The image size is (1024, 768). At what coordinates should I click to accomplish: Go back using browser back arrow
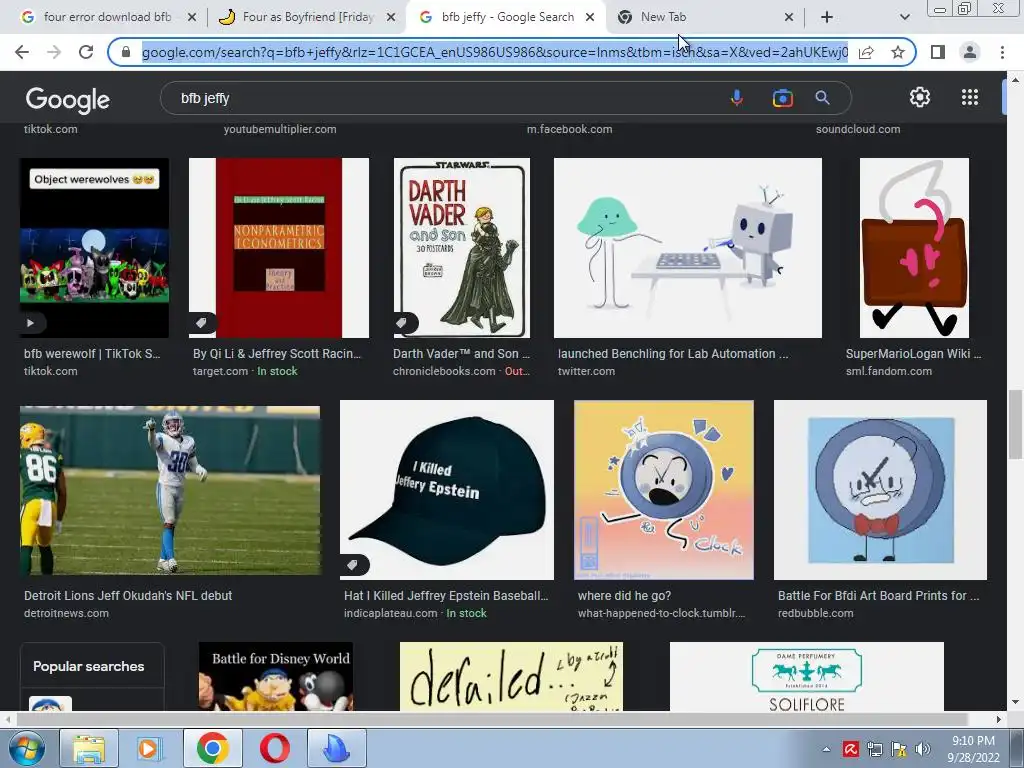pos(22,52)
